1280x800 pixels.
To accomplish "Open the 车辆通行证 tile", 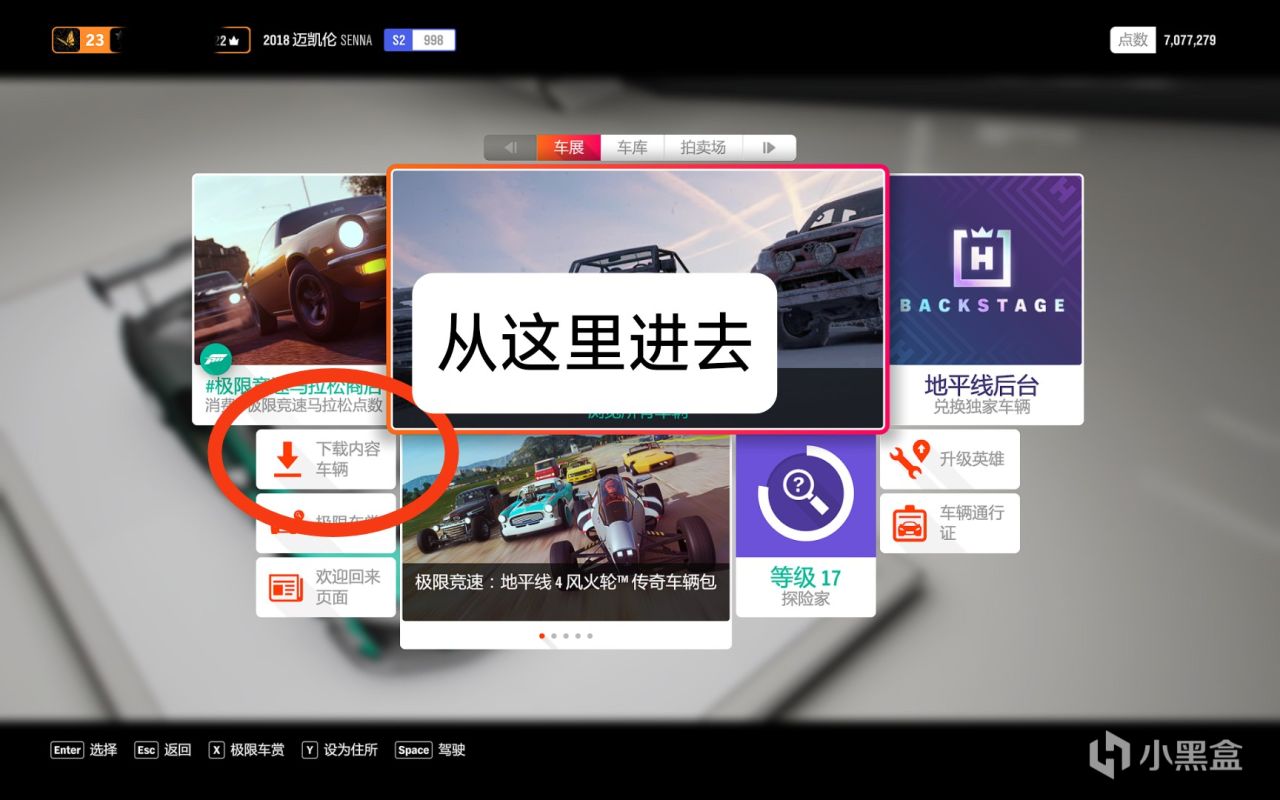I will click(950, 523).
